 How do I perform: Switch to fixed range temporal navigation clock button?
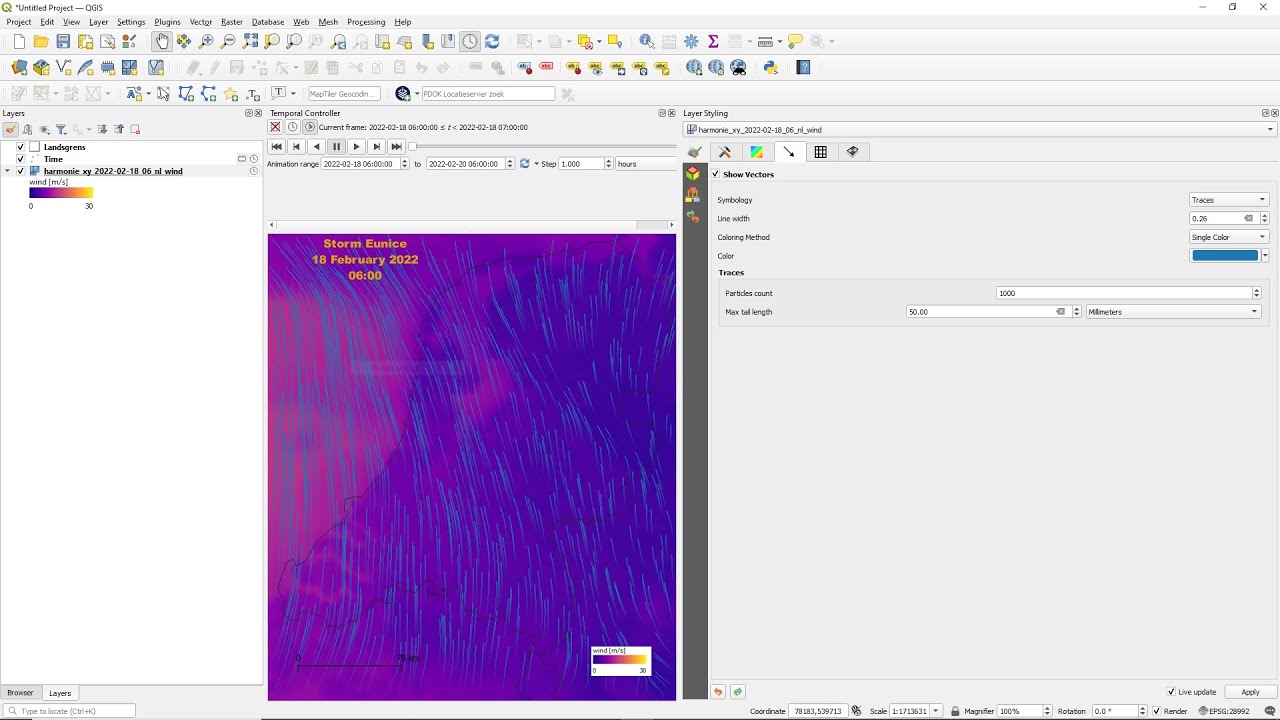(293, 127)
